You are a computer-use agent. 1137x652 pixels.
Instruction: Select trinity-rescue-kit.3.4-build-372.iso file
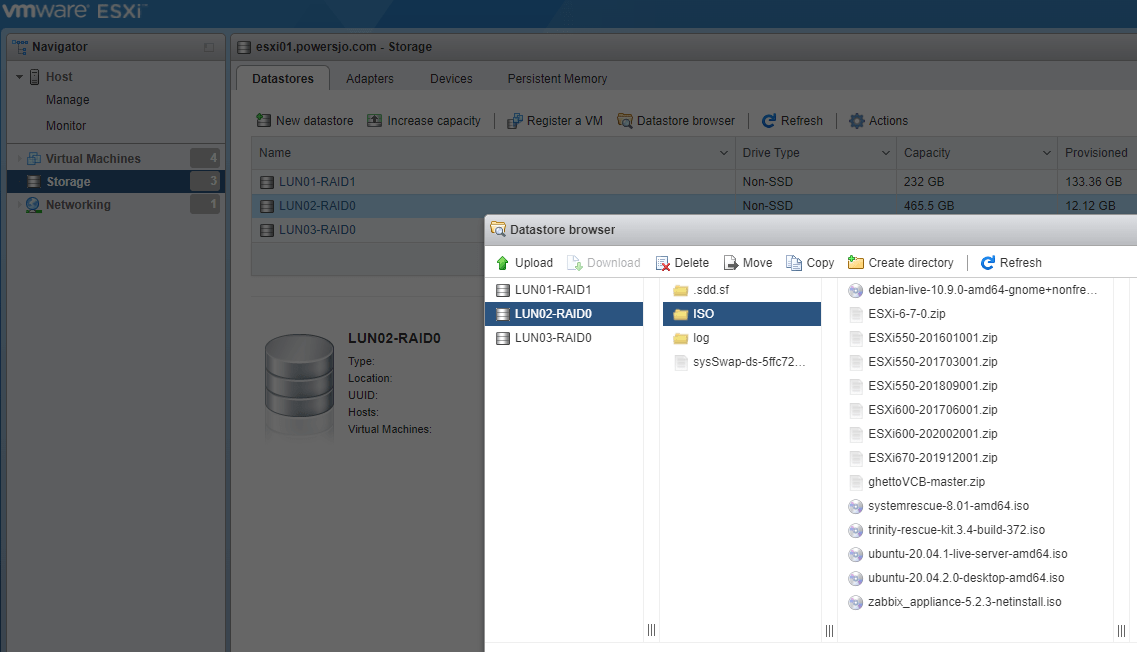pos(947,530)
